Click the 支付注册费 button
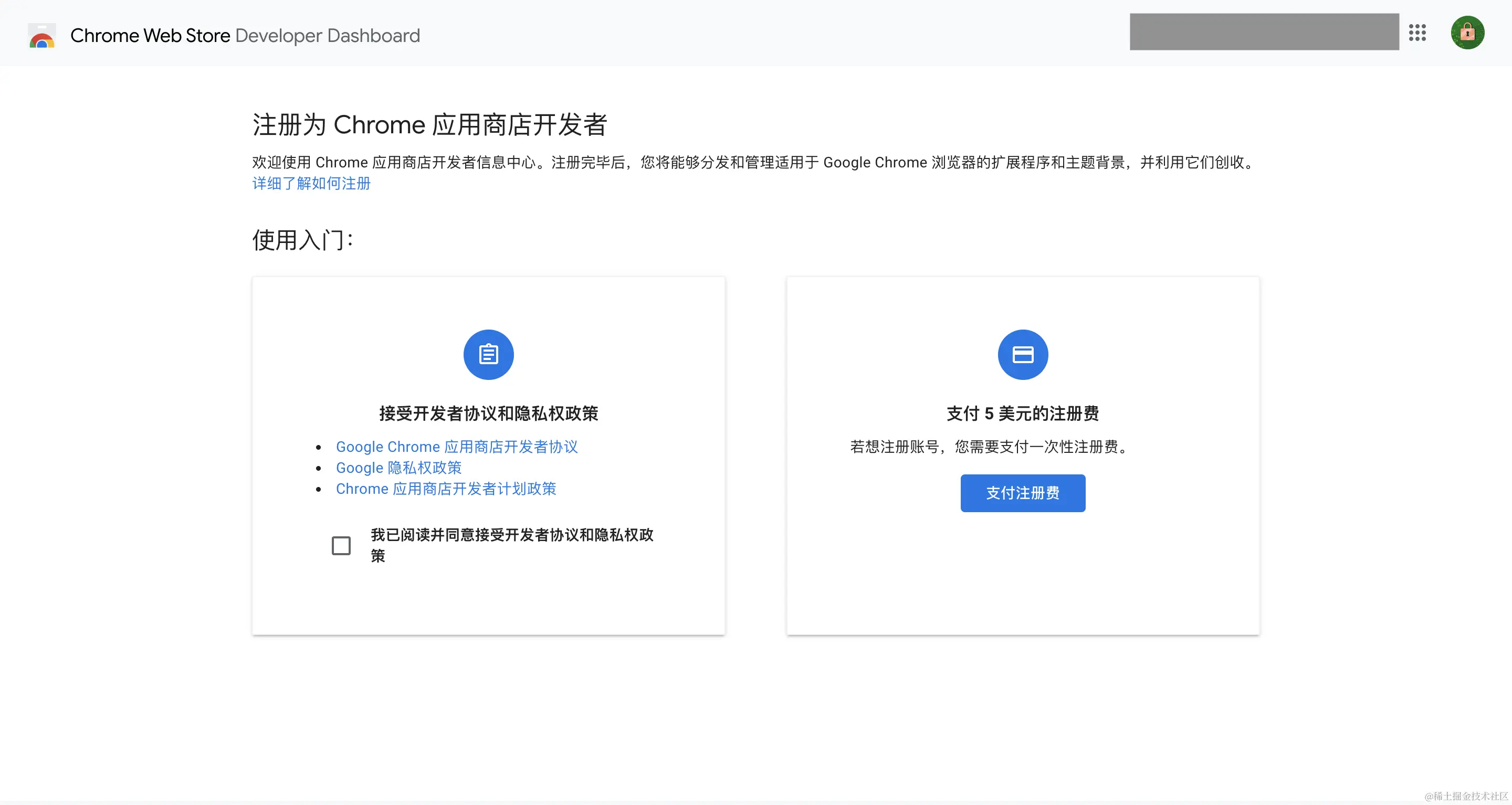Viewport: 1512px width, 805px height. pyautogui.click(x=1023, y=493)
